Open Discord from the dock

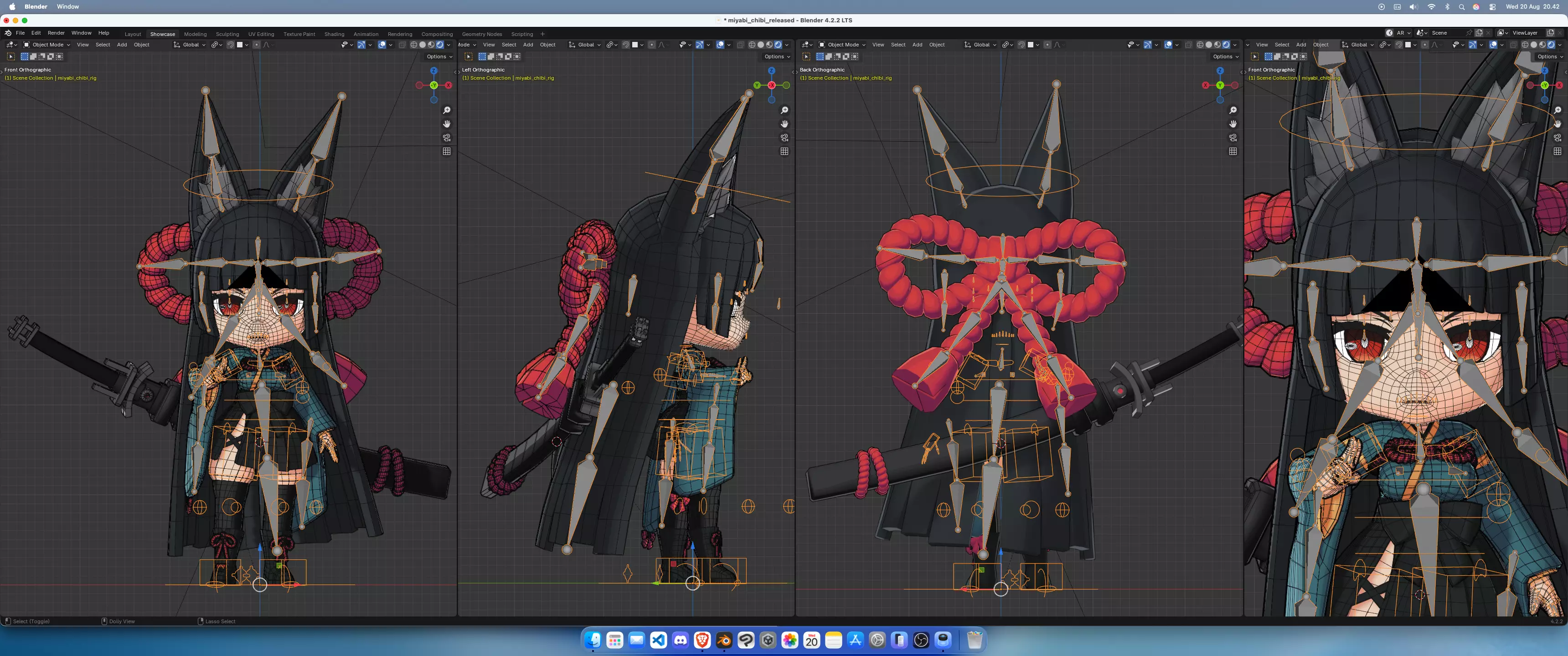[680, 640]
